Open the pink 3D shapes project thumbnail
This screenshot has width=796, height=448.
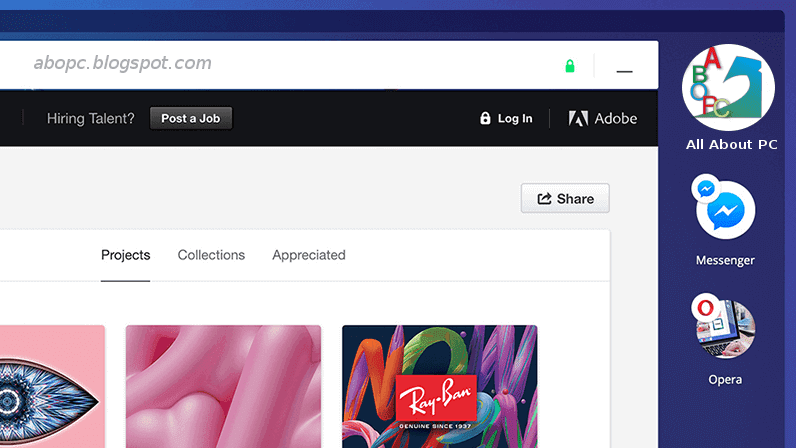(x=223, y=387)
